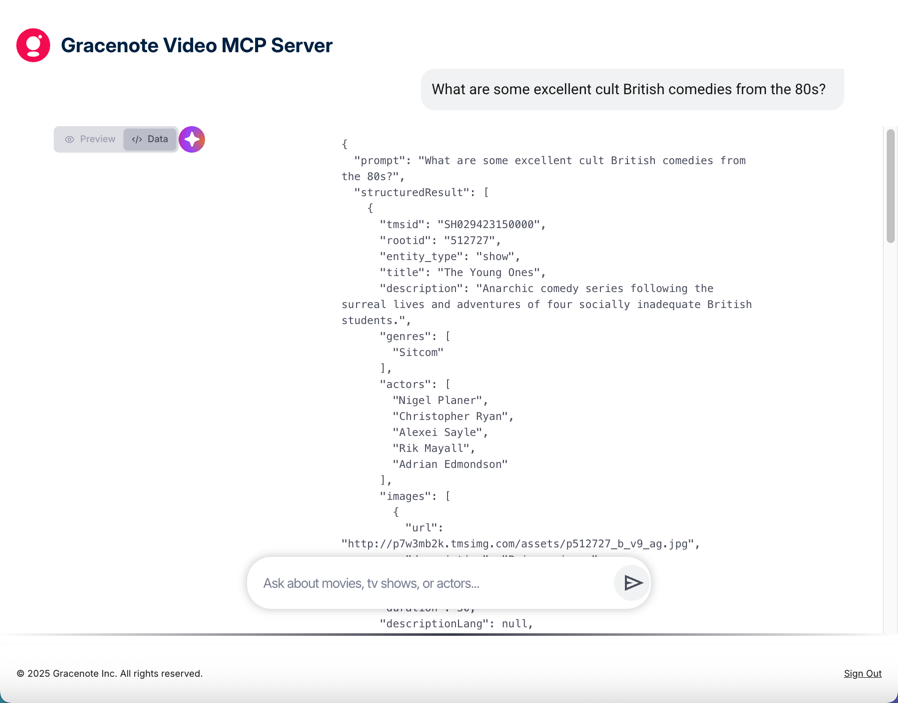Click the vertical scrollbar thumb
The image size is (898, 703).
point(890,185)
